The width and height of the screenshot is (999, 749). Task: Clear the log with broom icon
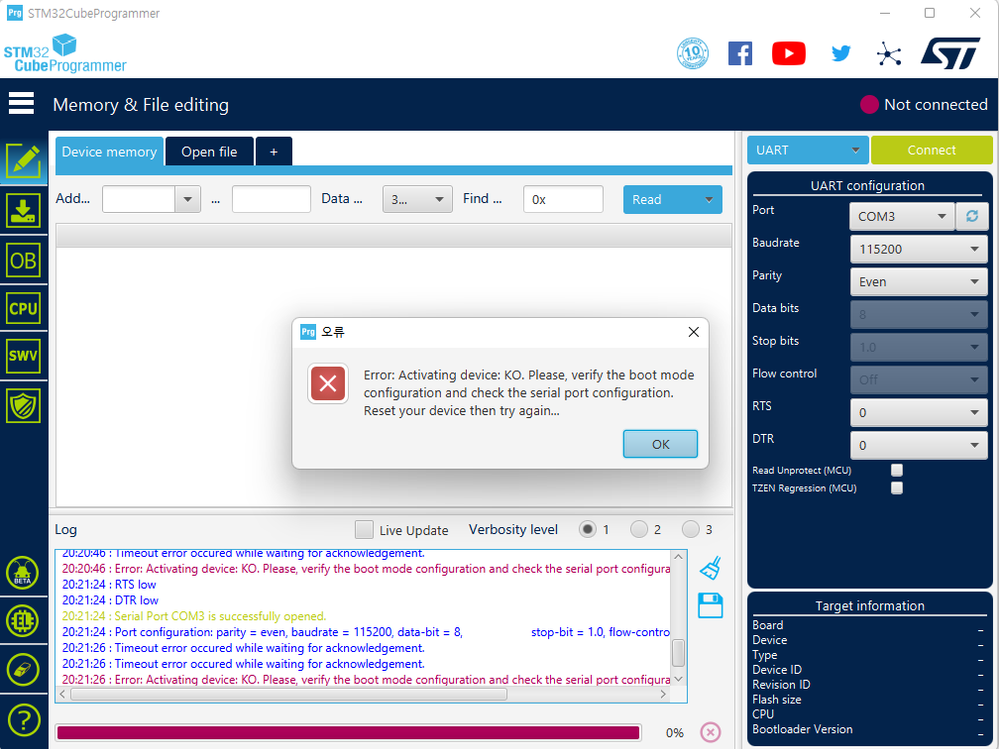coord(710,568)
